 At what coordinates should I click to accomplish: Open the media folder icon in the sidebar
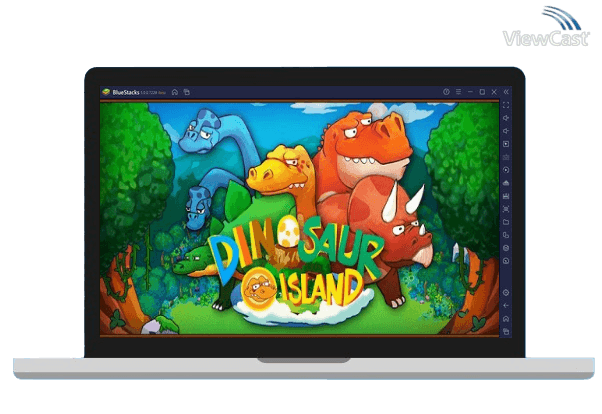tap(506, 222)
